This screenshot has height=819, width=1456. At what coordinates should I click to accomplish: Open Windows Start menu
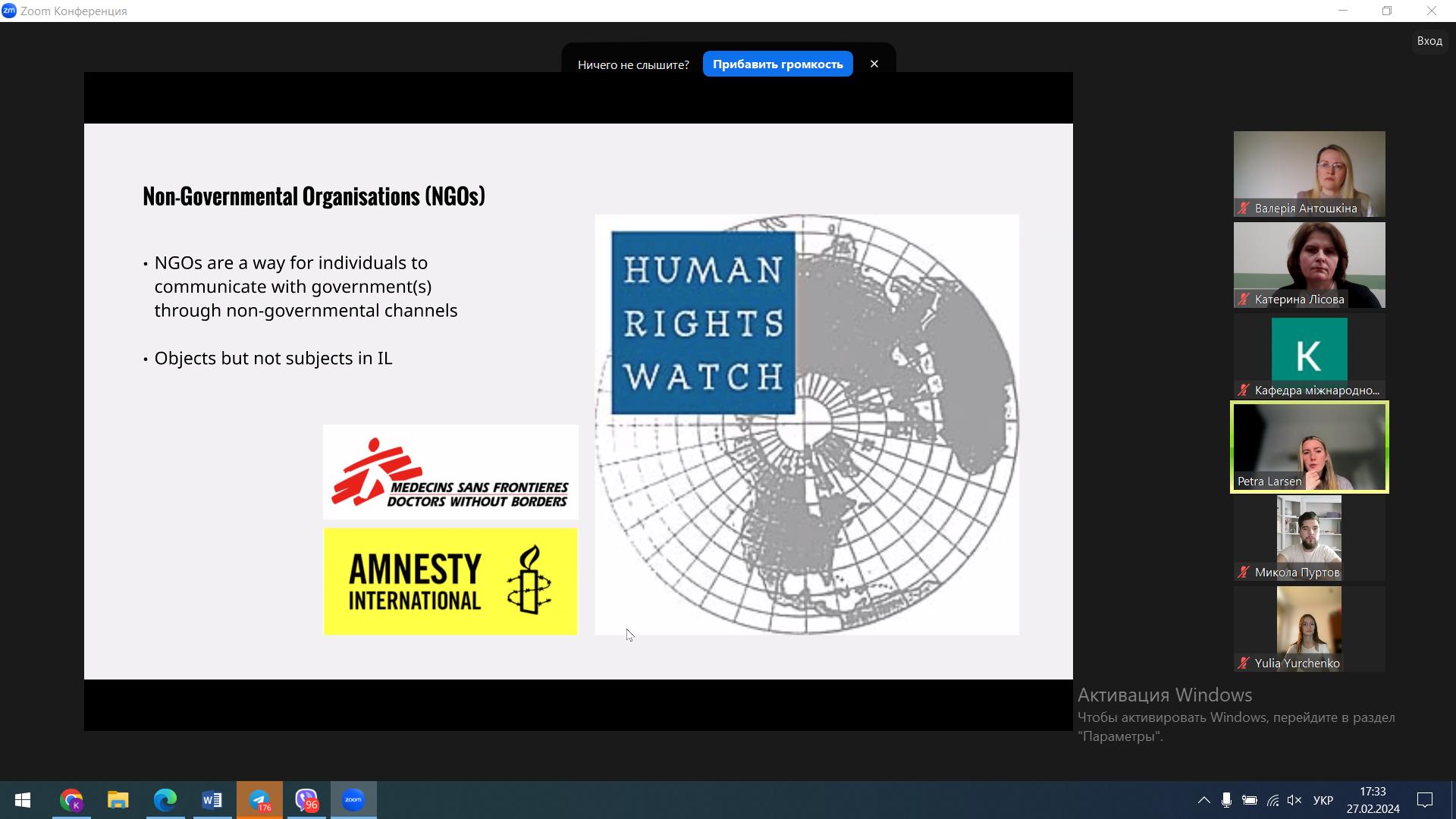(x=23, y=800)
